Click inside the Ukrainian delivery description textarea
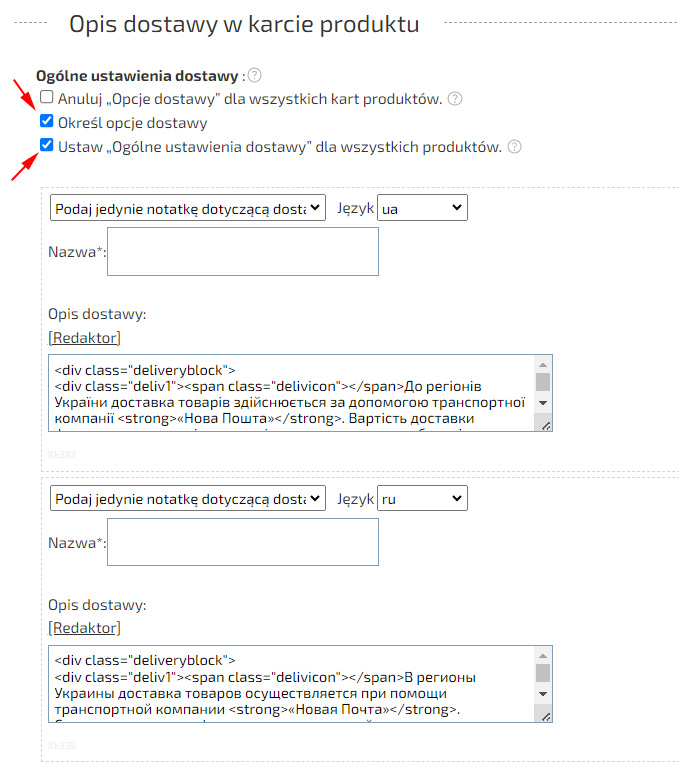 pos(290,392)
